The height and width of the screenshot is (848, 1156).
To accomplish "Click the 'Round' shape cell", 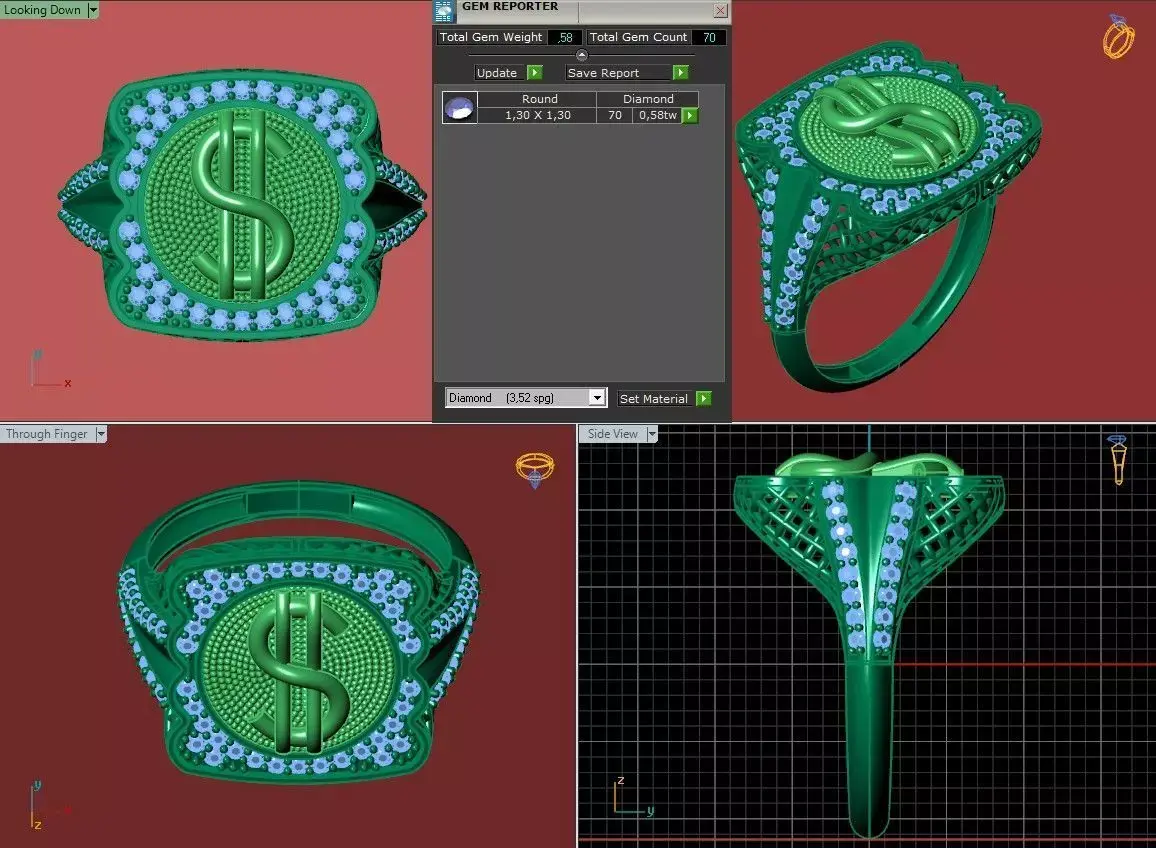I will pos(539,99).
